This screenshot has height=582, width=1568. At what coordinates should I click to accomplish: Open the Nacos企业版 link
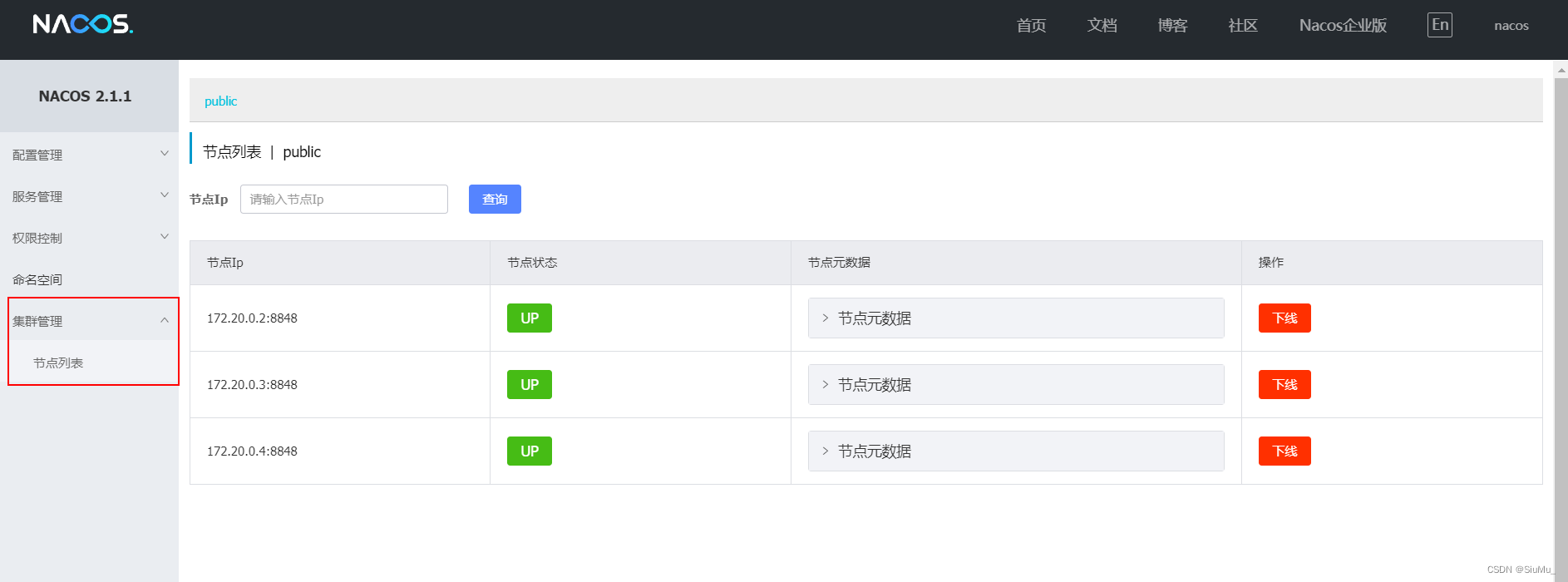1343,26
